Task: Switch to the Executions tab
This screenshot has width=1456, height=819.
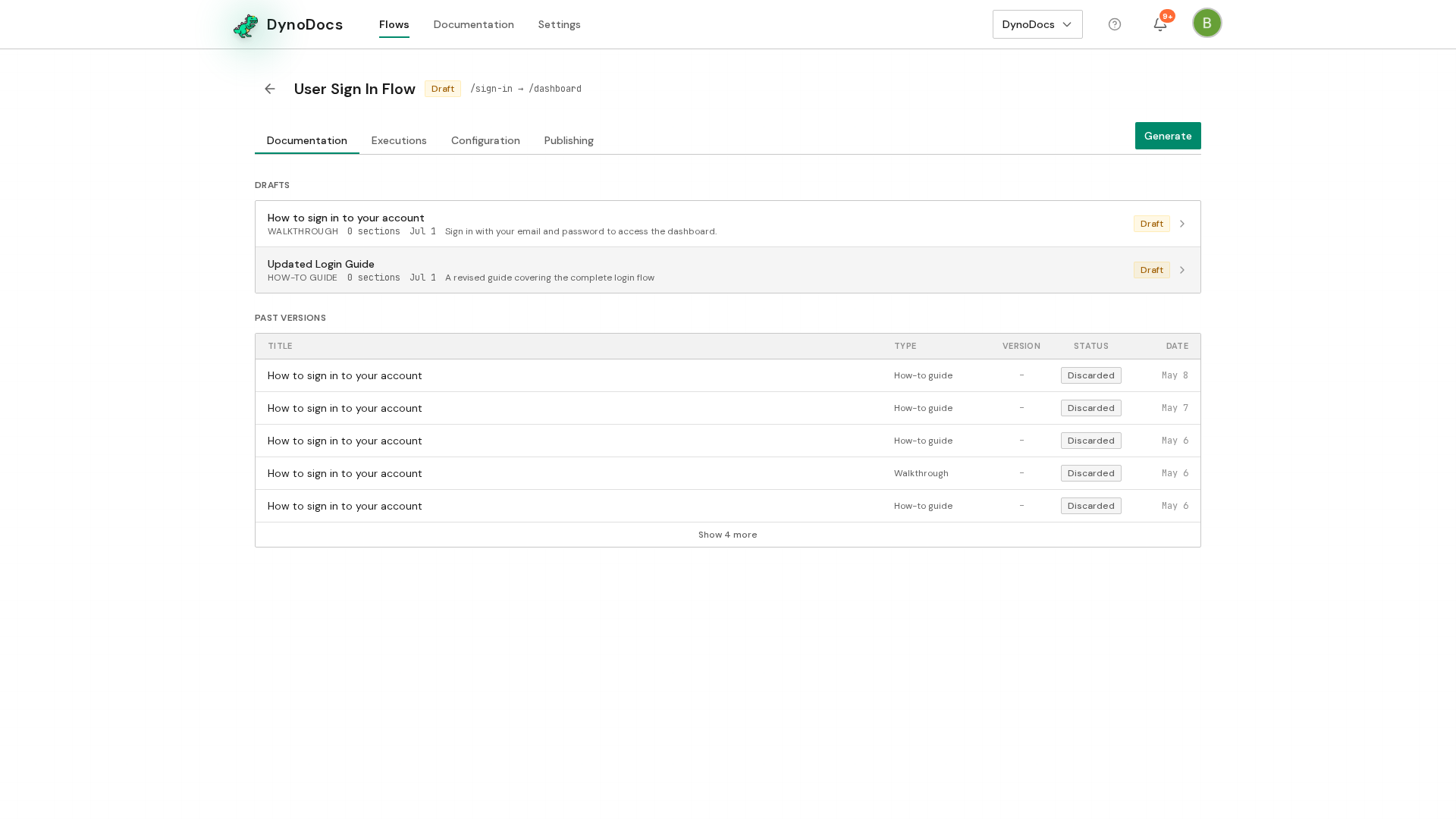Action: pyautogui.click(x=399, y=140)
